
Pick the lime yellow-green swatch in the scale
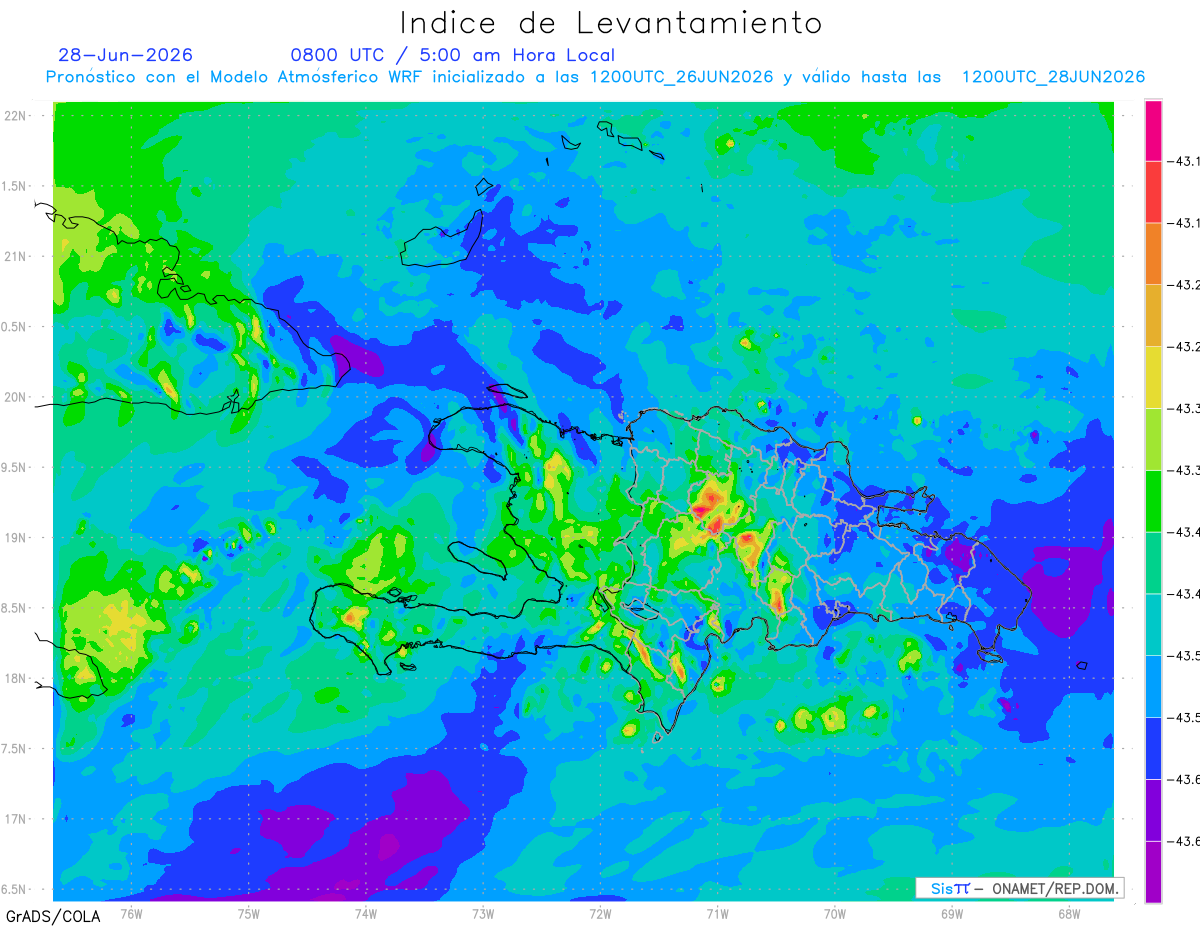[x=1153, y=439]
